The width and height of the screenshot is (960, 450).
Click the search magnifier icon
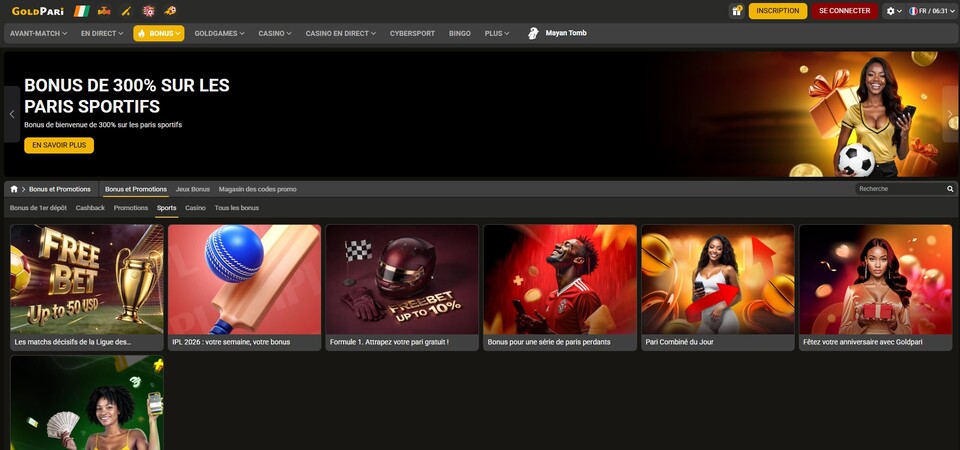pyautogui.click(x=950, y=189)
